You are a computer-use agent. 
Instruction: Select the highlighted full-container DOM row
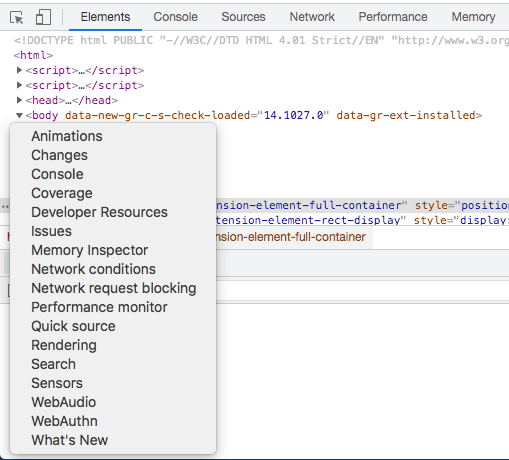pos(362,205)
